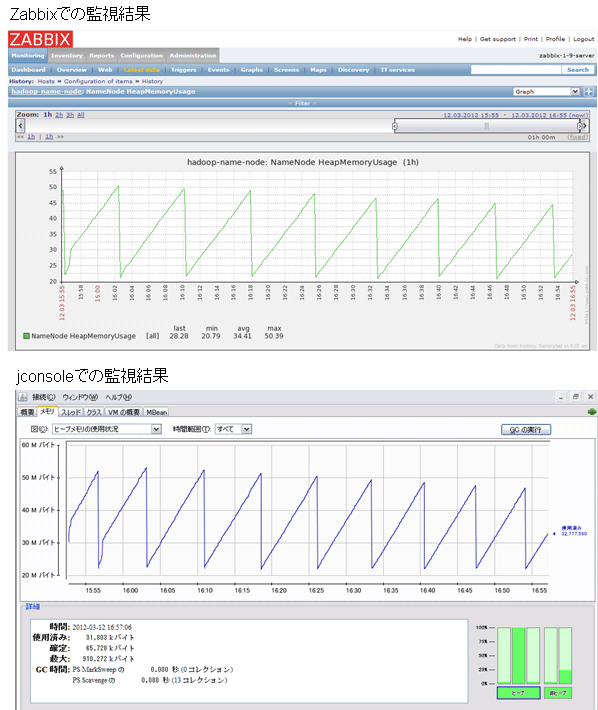Go to Overview submenu

[72, 70]
